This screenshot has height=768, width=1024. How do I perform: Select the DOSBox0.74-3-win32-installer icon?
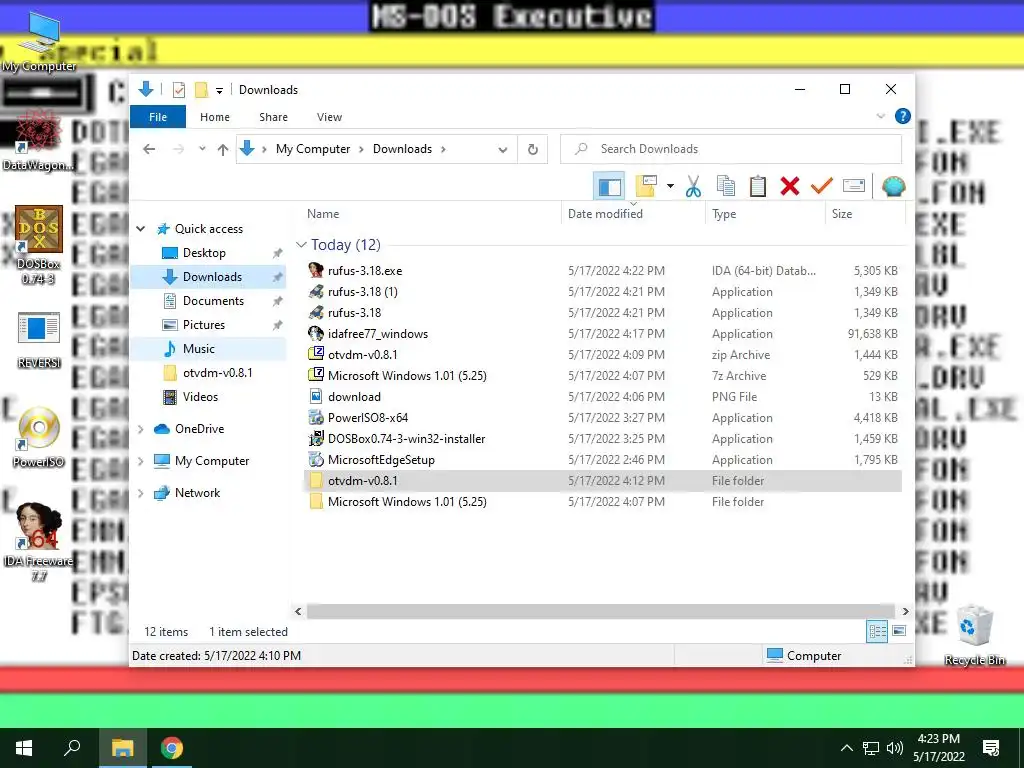(x=316, y=439)
